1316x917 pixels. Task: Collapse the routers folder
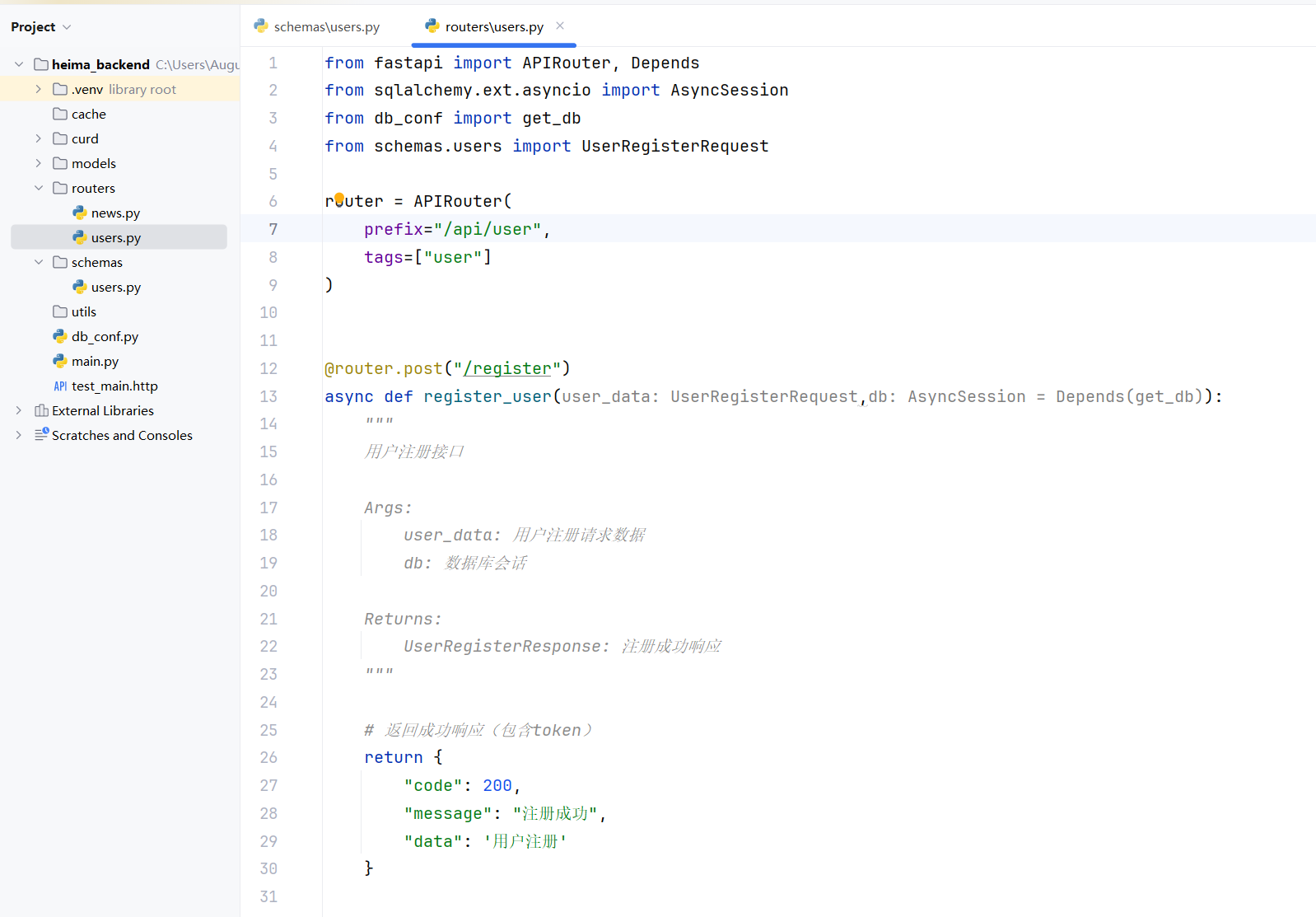point(38,188)
